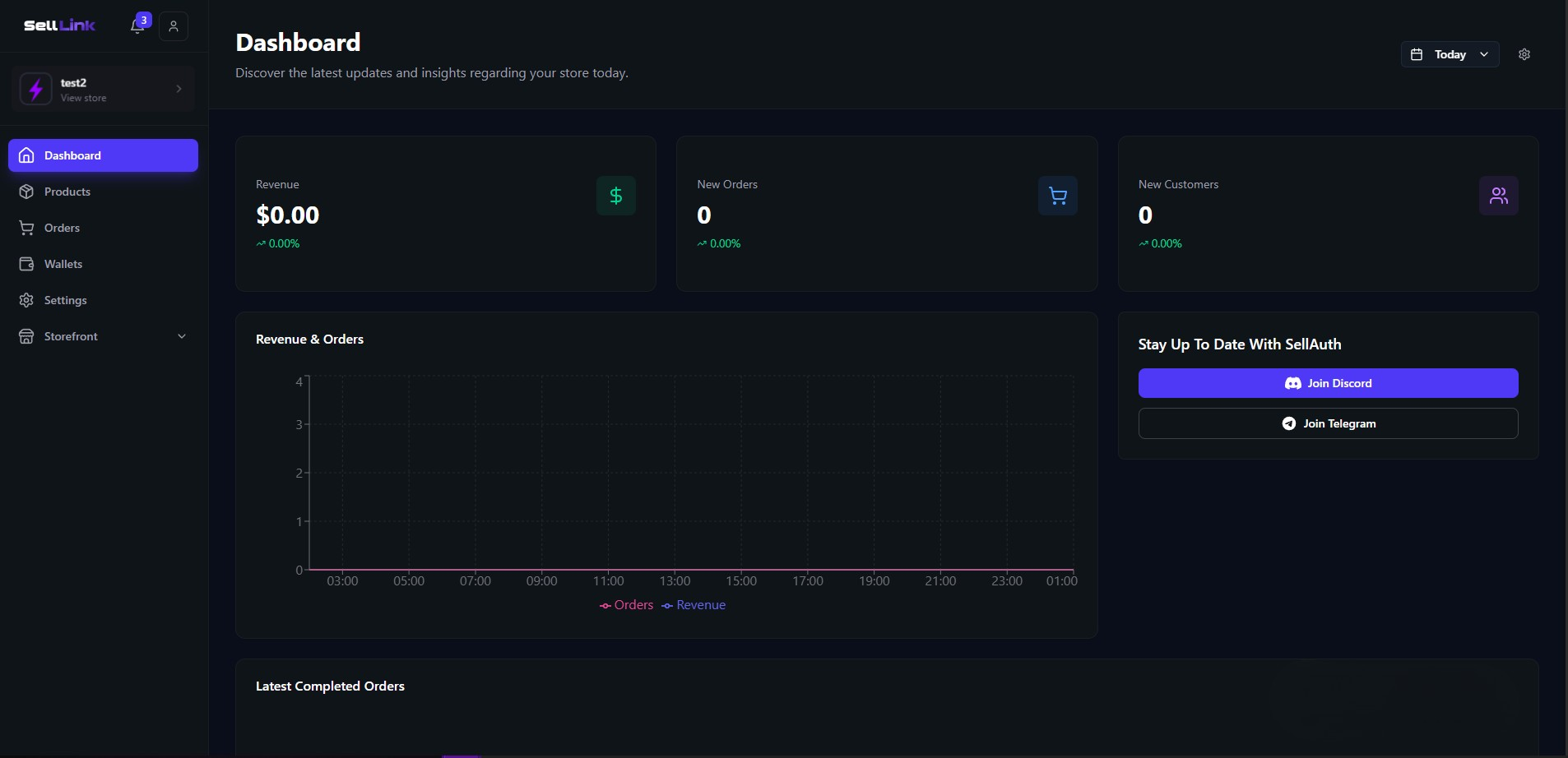Viewport: 1568px width, 758px height.
Task: Select Orders in the sidebar
Action: [62, 227]
